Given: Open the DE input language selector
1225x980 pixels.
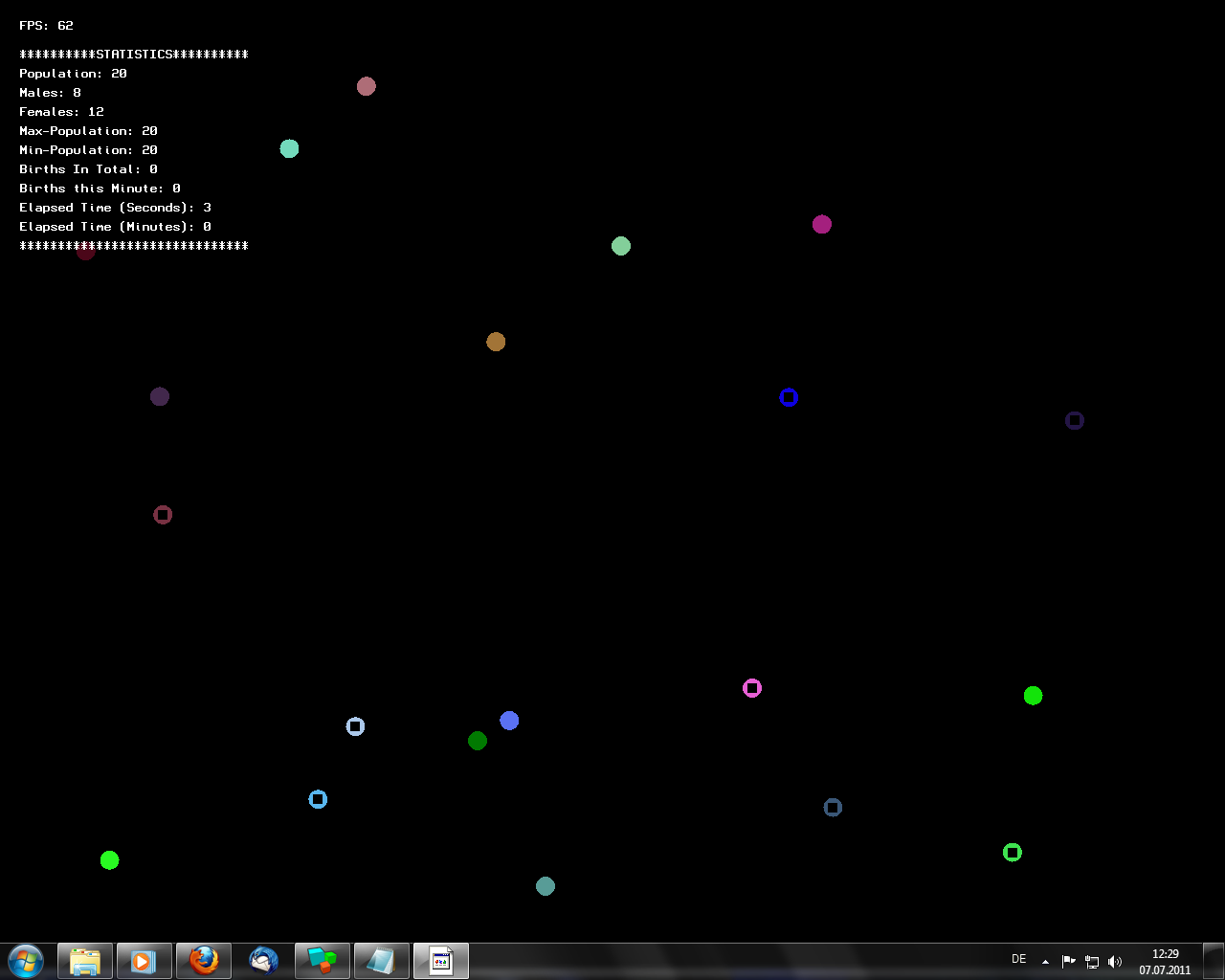Looking at the screenshot, I should 1018,959.
